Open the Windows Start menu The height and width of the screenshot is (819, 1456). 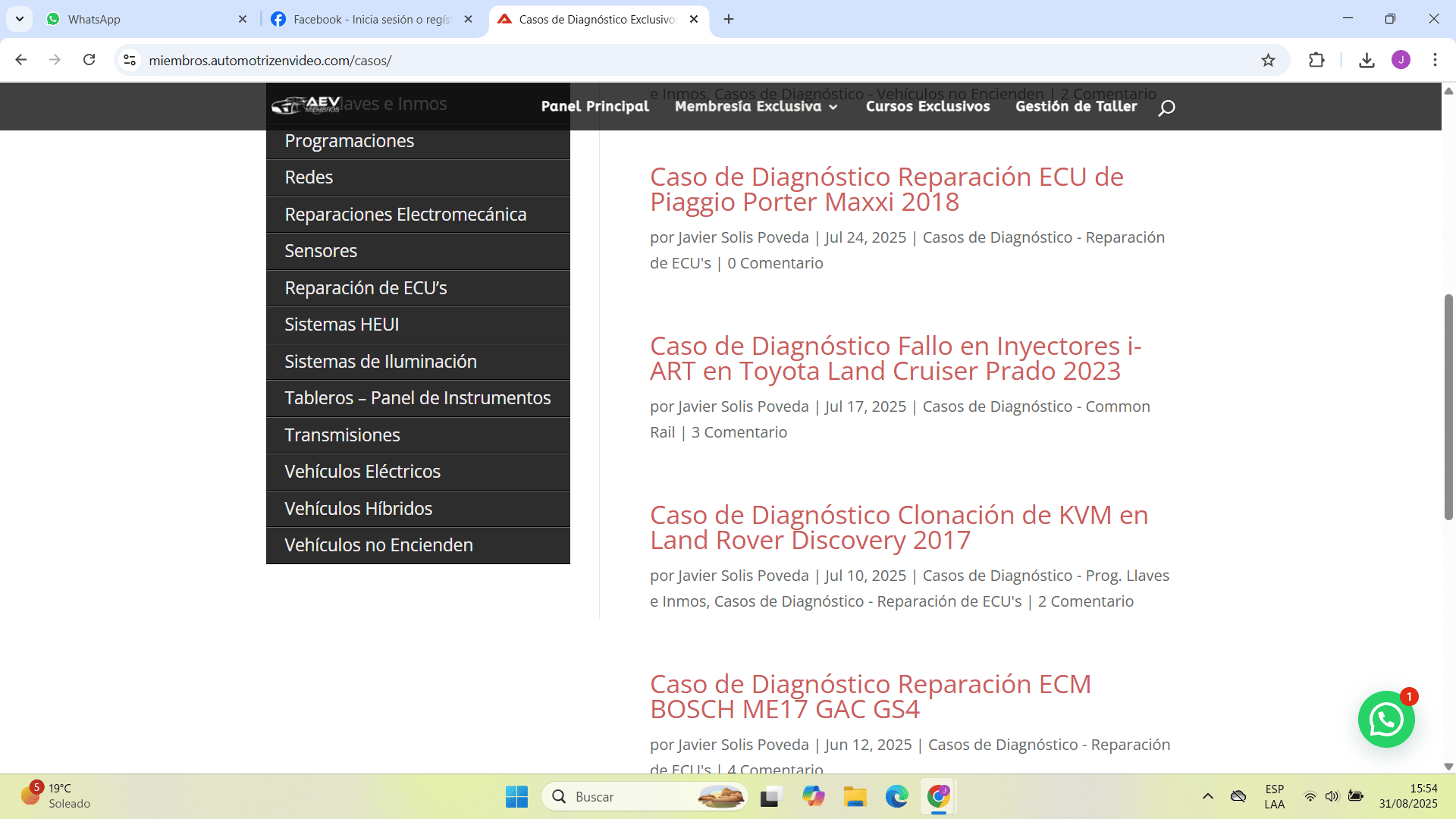(x=516, y=796)
